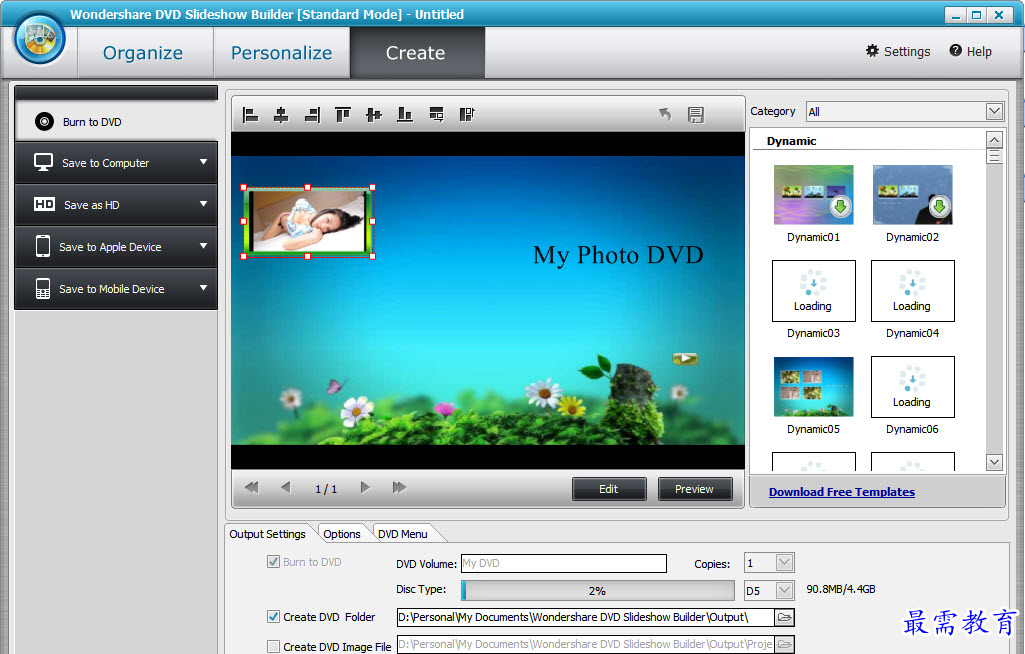The height and width of the screenshot is (654, 1025).
Task: Open the D5 disc type dropdown
Action: pyautogui.click(x=785, y=590)
